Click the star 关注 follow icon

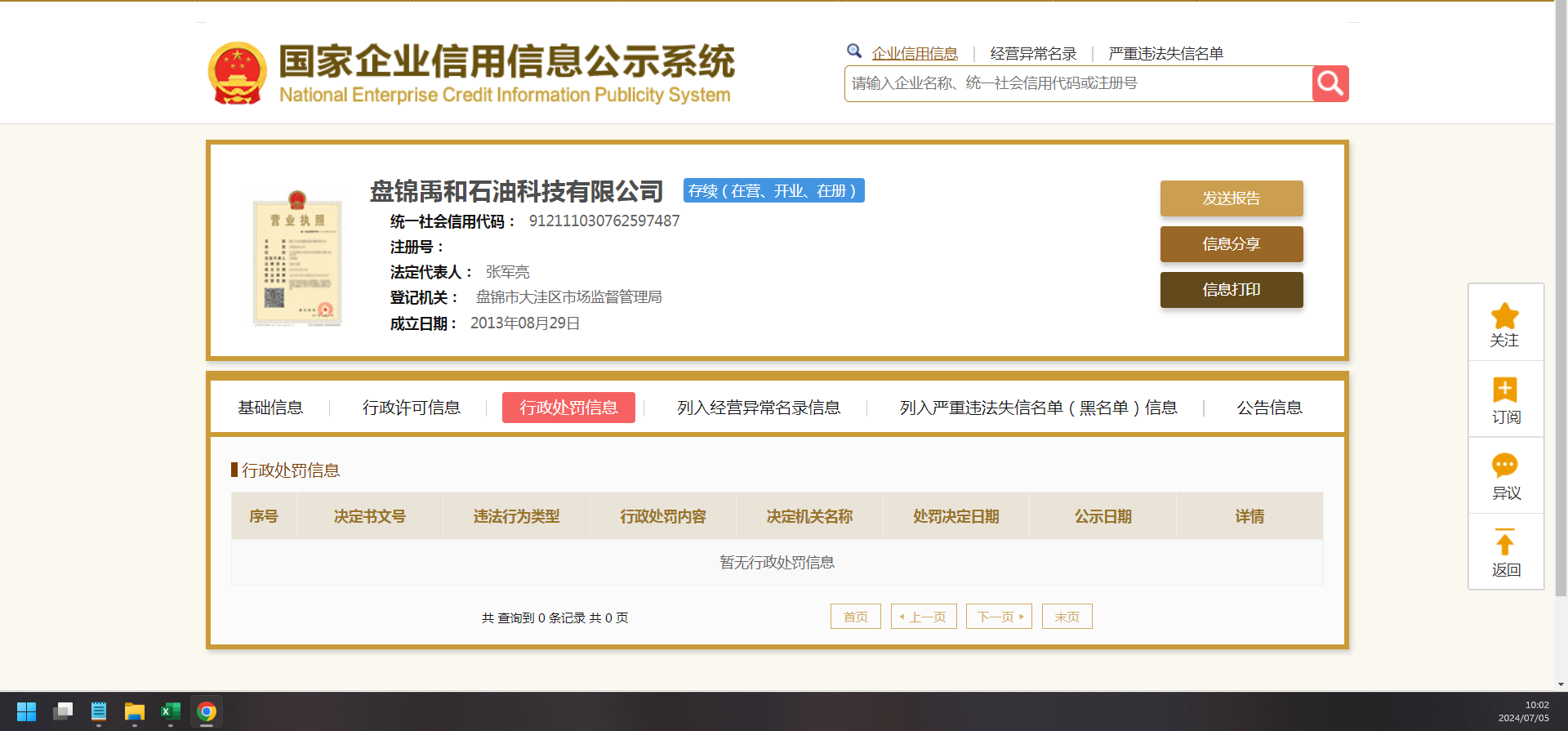[1504, 316]
